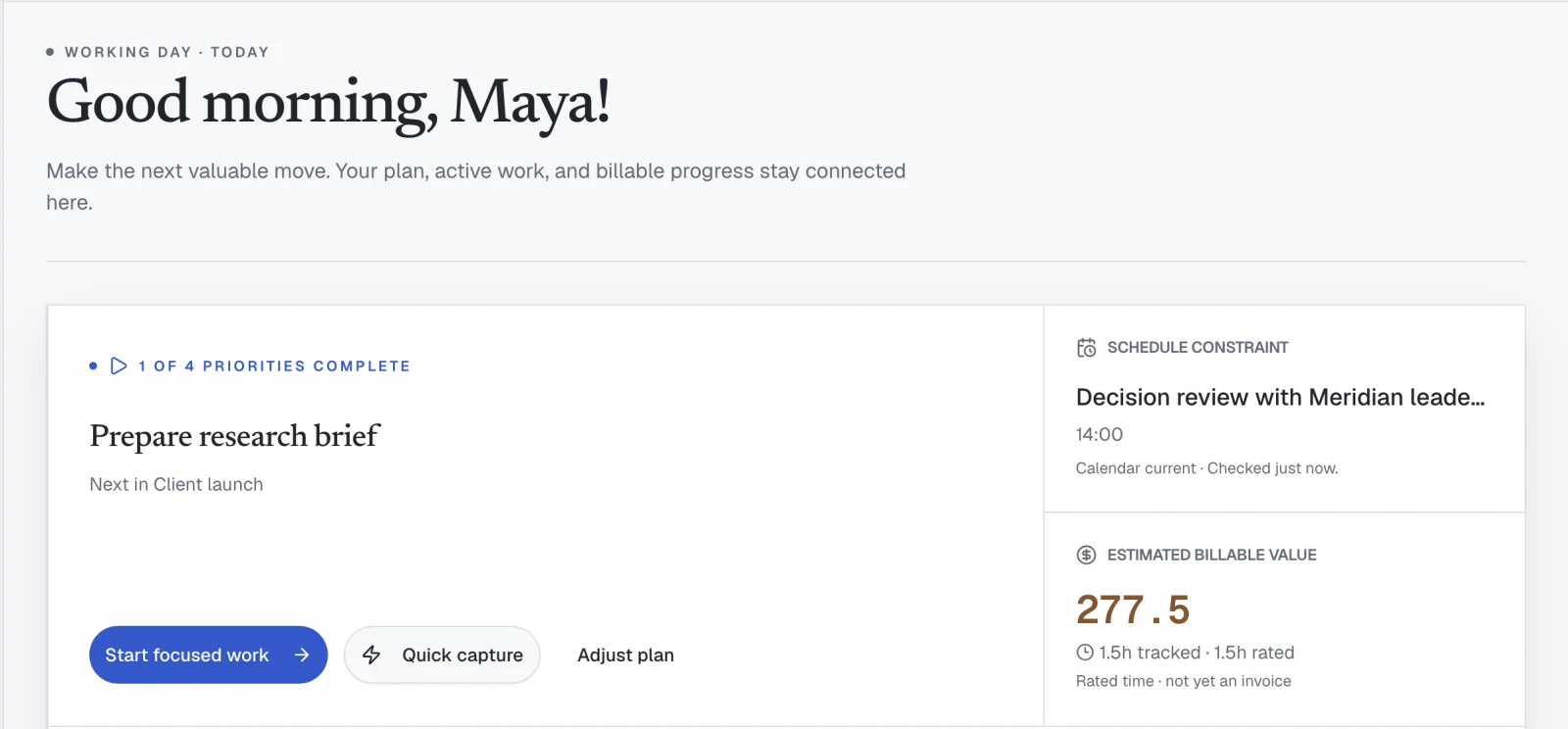This screenshot has width=1568, height=729.
Task: Click the Working Day Today label
Action: [x=167, y=52]
